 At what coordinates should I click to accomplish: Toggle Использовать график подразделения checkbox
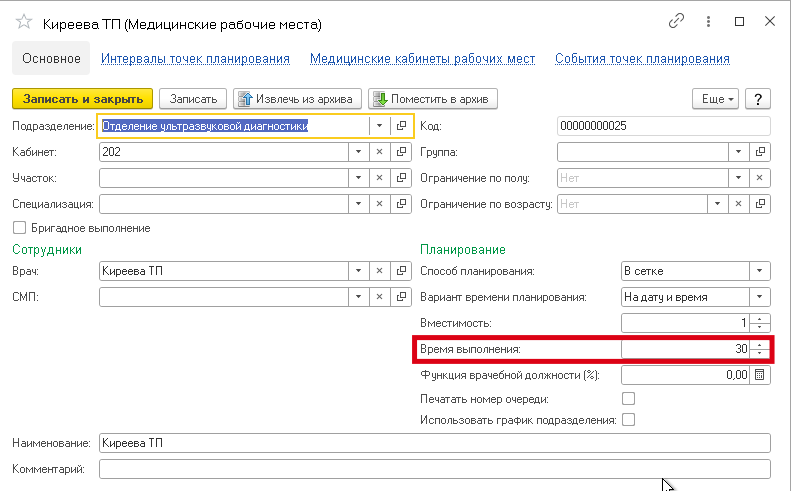629,420
